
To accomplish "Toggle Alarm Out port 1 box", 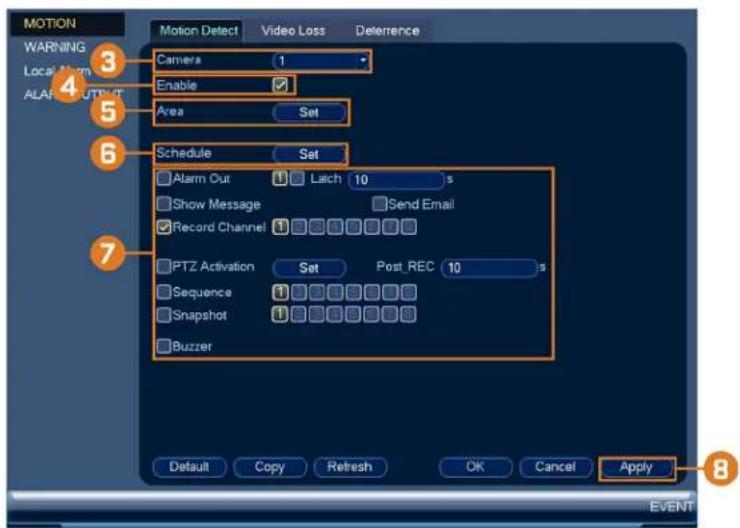I will point(279,178).
